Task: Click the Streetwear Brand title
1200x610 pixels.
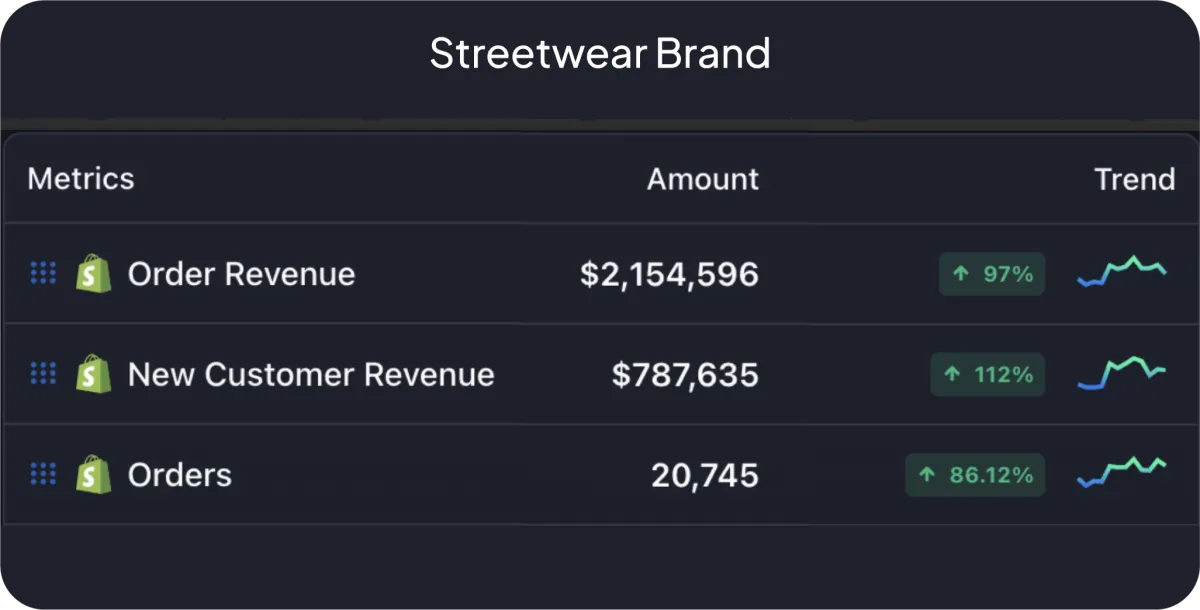Action: pos(600,53)
